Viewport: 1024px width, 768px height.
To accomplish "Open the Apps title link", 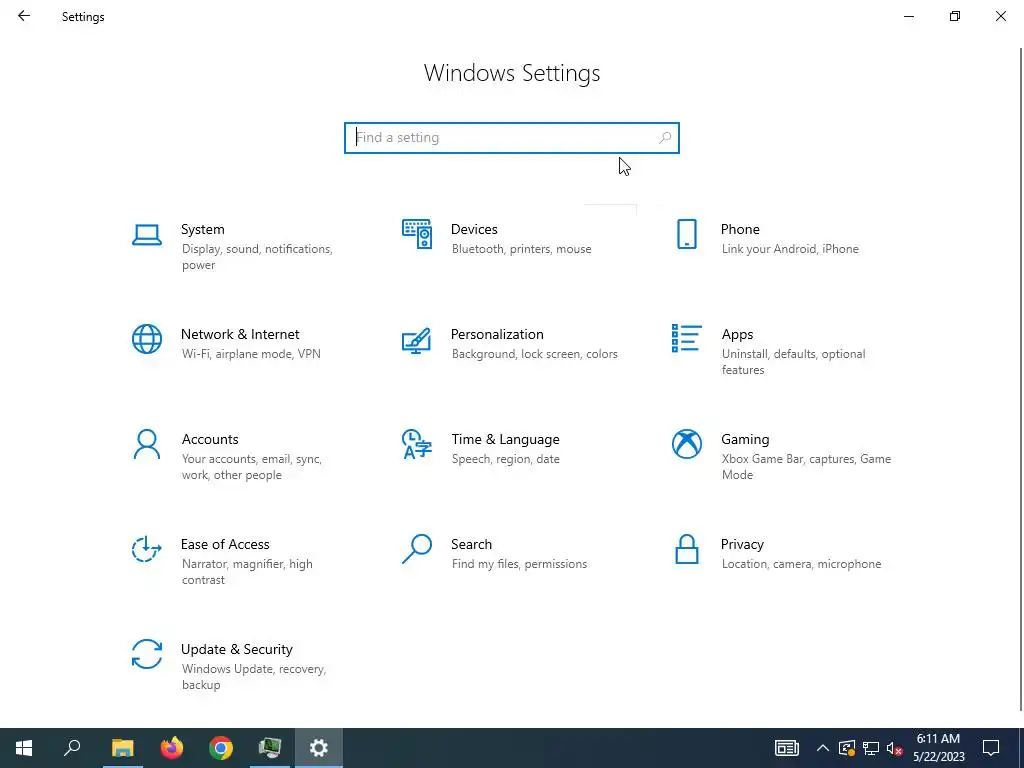I will pyautogui.click(x=737, y=334).
